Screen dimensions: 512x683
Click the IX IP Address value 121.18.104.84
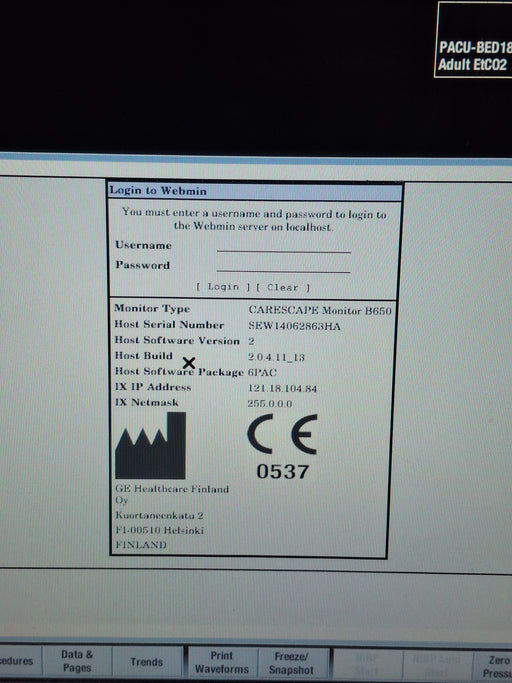pos(282,388)
